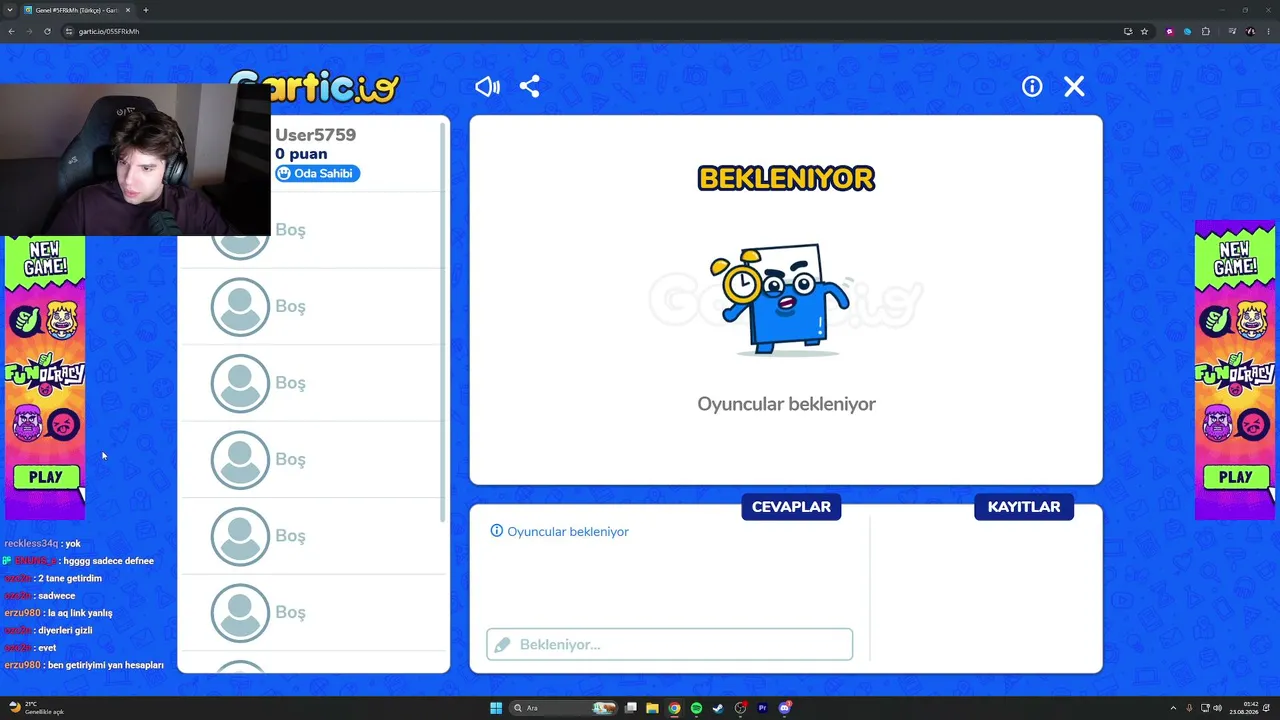Open the Chrome profile avatar
The height and width of the screenshot is (720, 1280).
tap(1251, 31)
